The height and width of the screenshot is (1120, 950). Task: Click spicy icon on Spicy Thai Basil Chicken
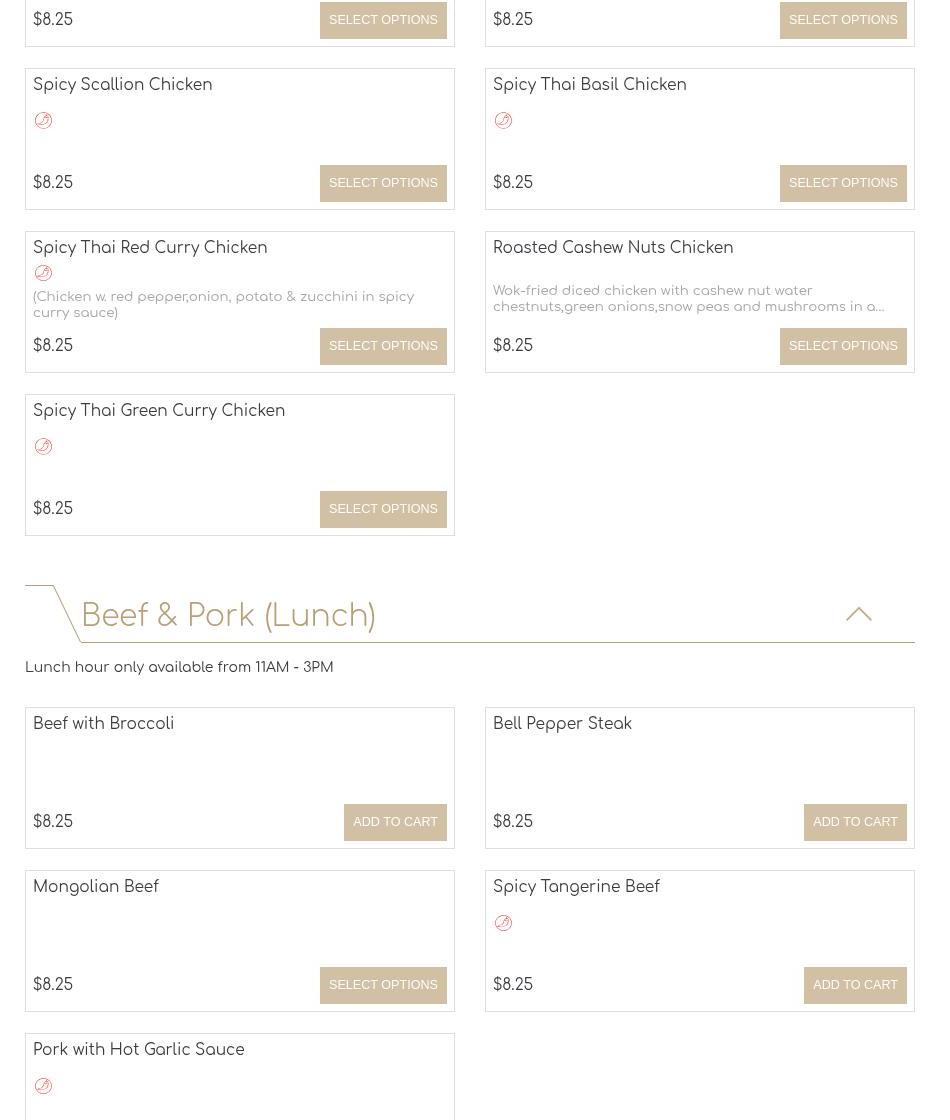[x=503, y=121]
